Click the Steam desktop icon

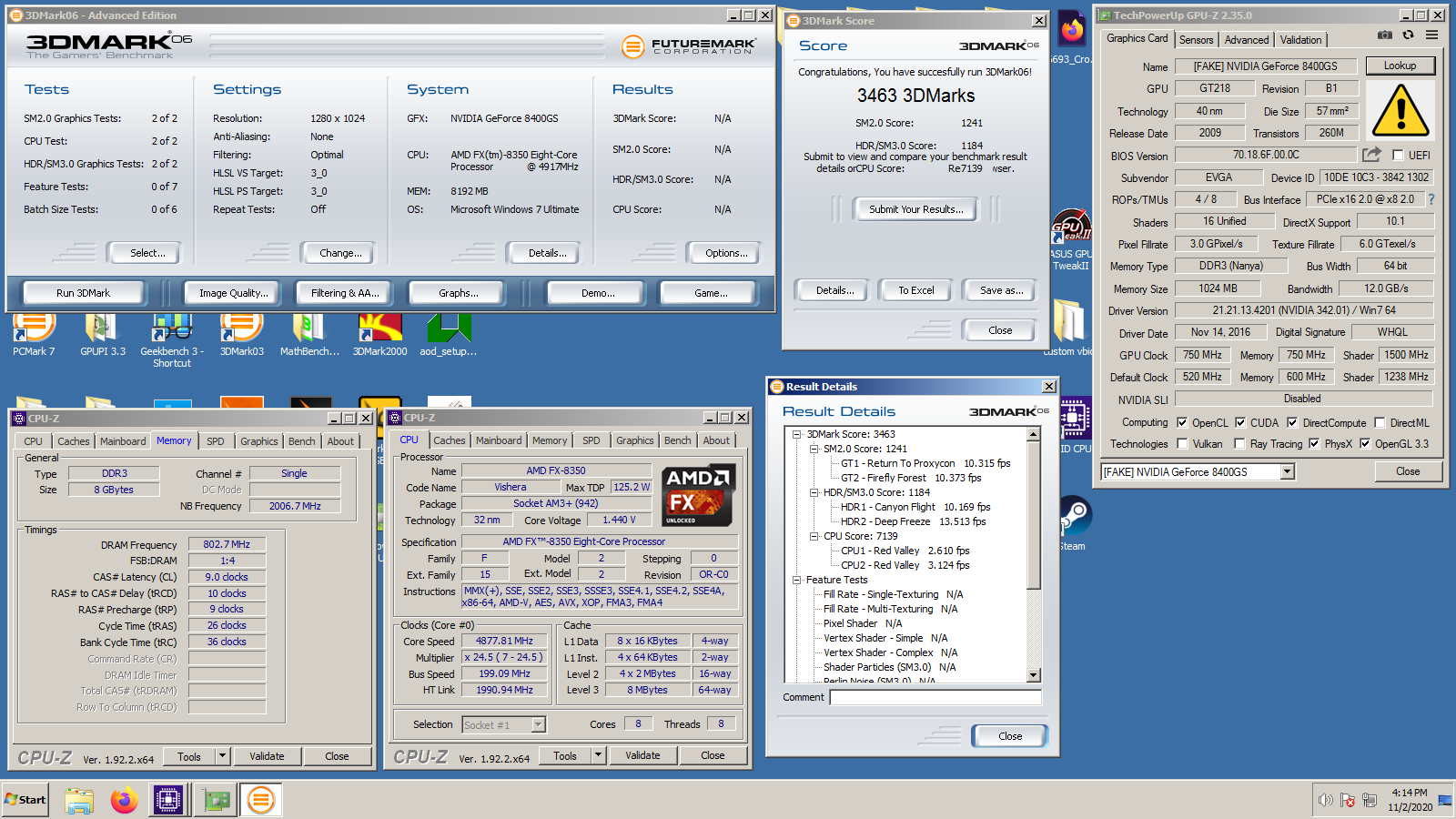(1074, 523)
